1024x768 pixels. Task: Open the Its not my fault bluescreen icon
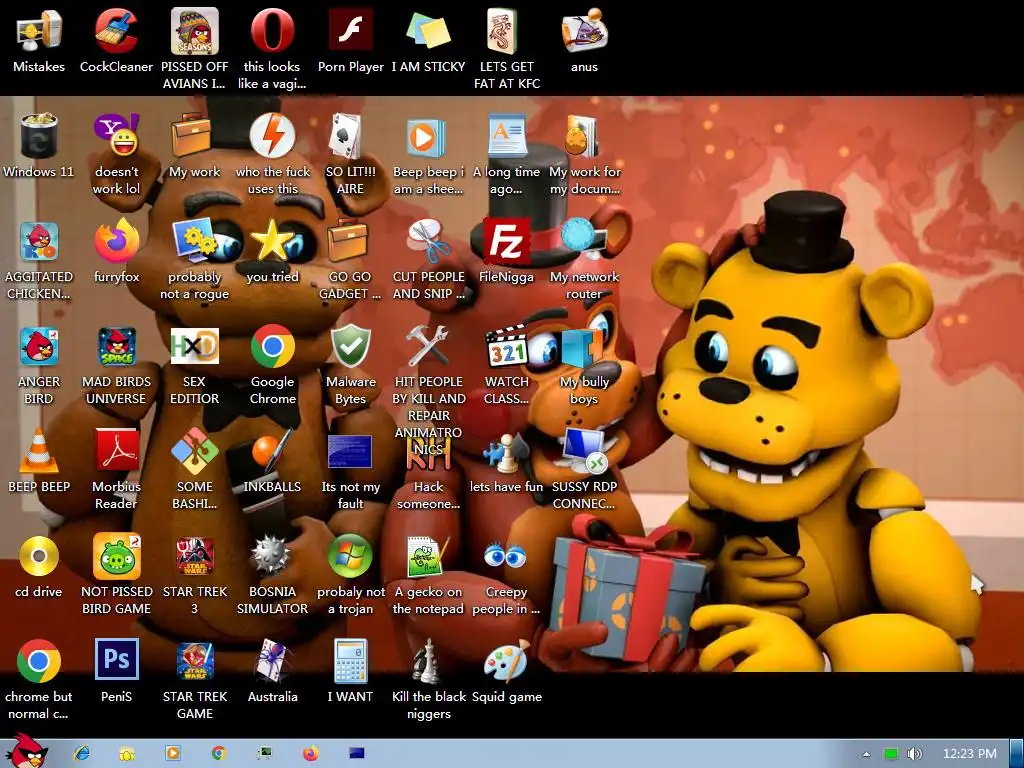tap(351, 452)
